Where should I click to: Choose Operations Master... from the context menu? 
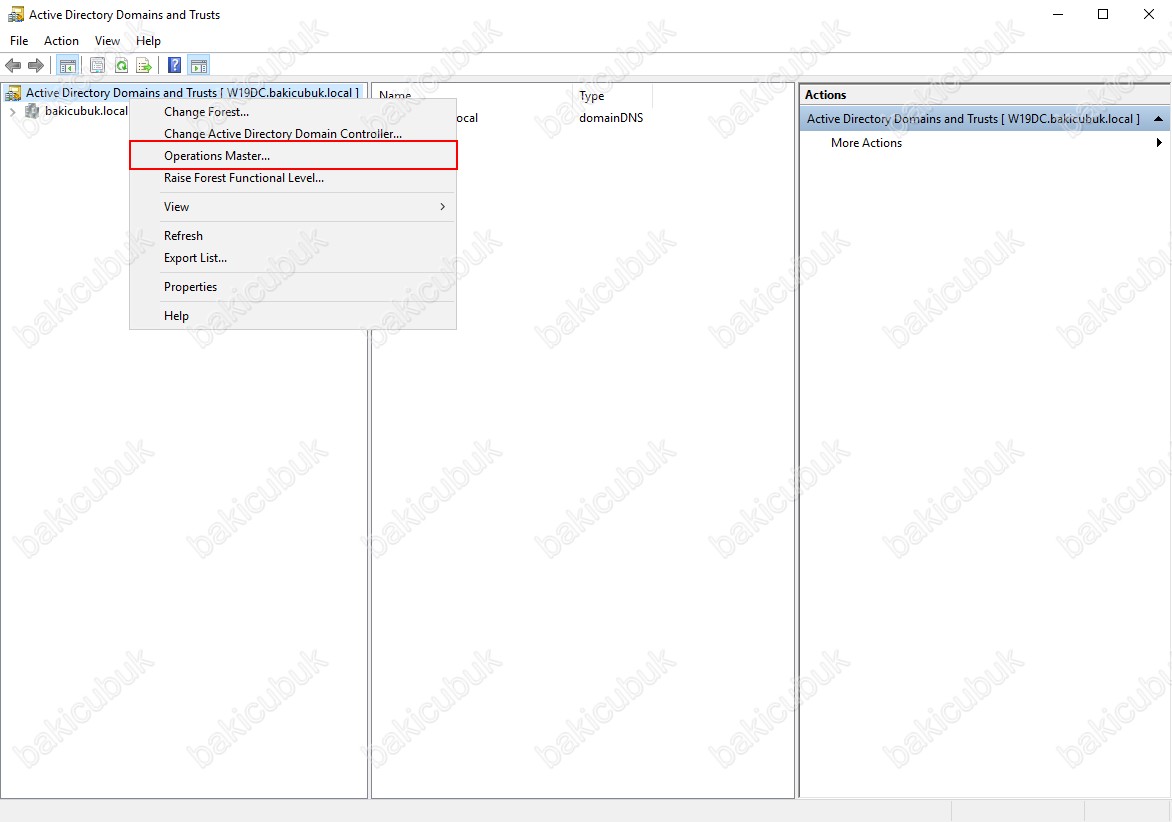[x=293, y=155]
